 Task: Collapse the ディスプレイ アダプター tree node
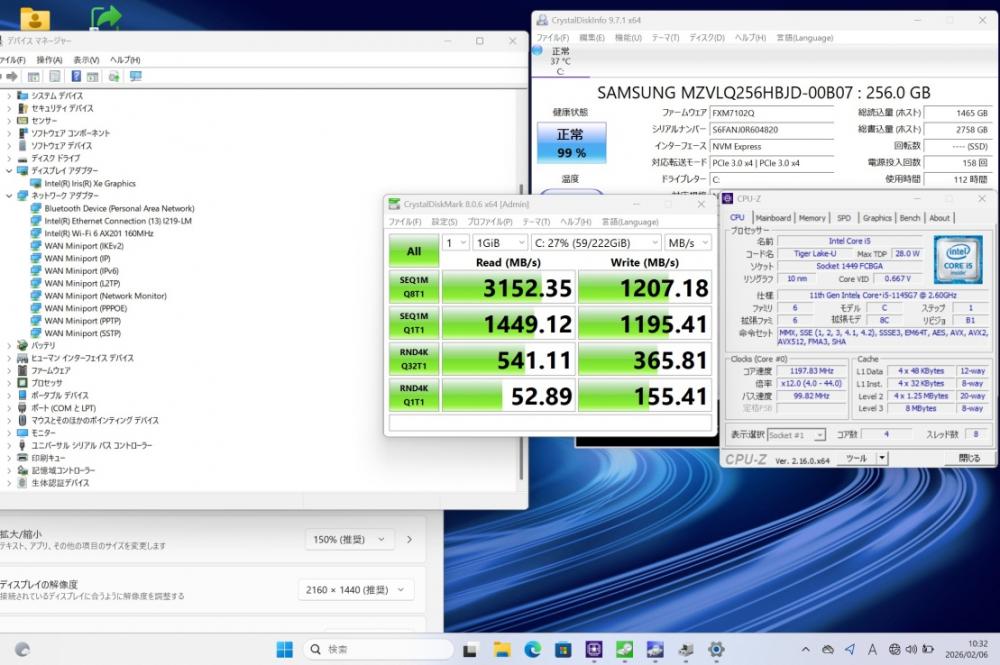pos(9,171)
